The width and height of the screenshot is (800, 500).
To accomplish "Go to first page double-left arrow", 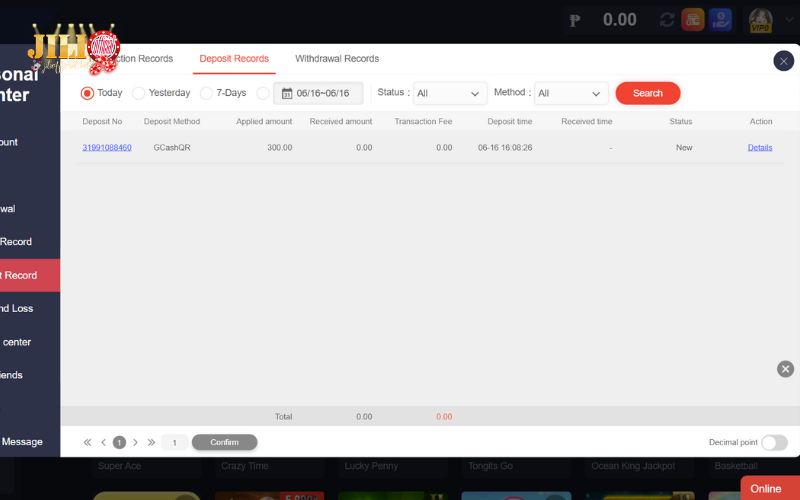I will [87, 442].
